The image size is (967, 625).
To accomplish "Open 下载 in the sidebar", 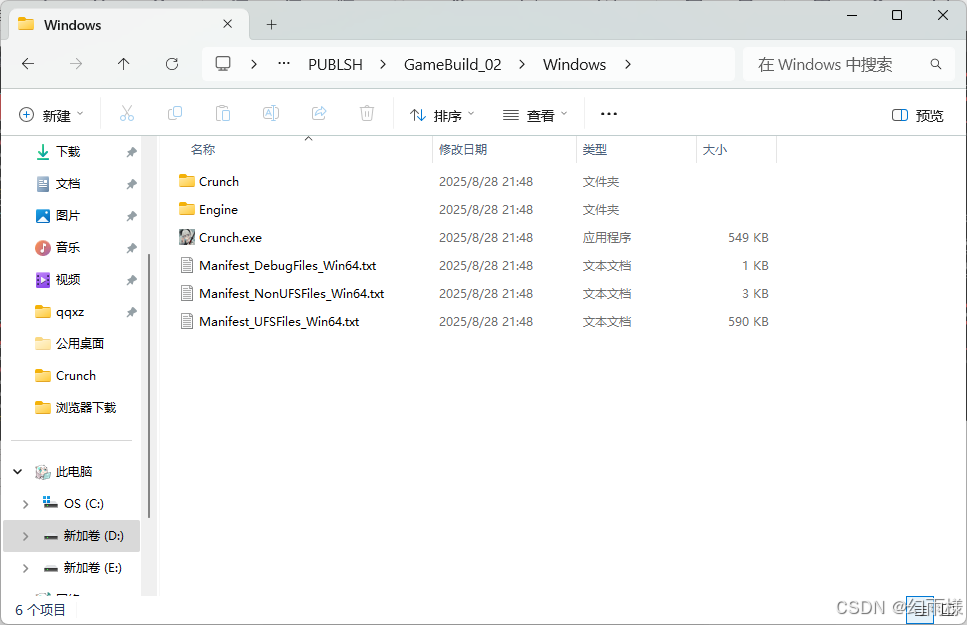I will coord(68,152).
